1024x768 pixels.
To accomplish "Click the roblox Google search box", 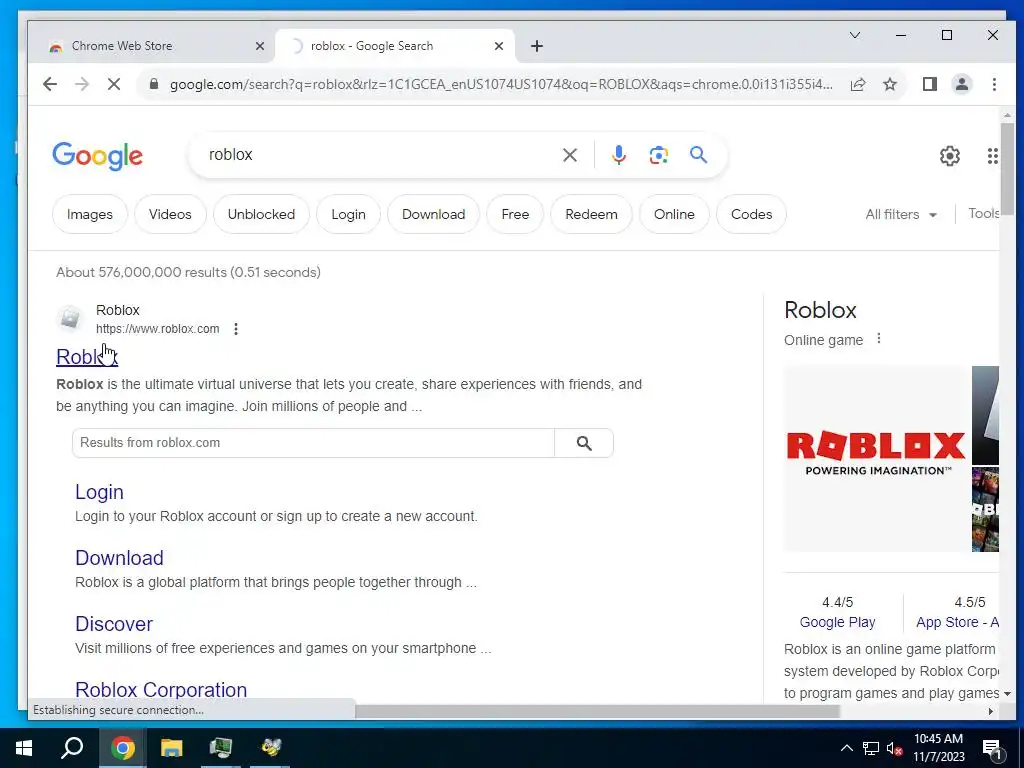I will (382, 155).
